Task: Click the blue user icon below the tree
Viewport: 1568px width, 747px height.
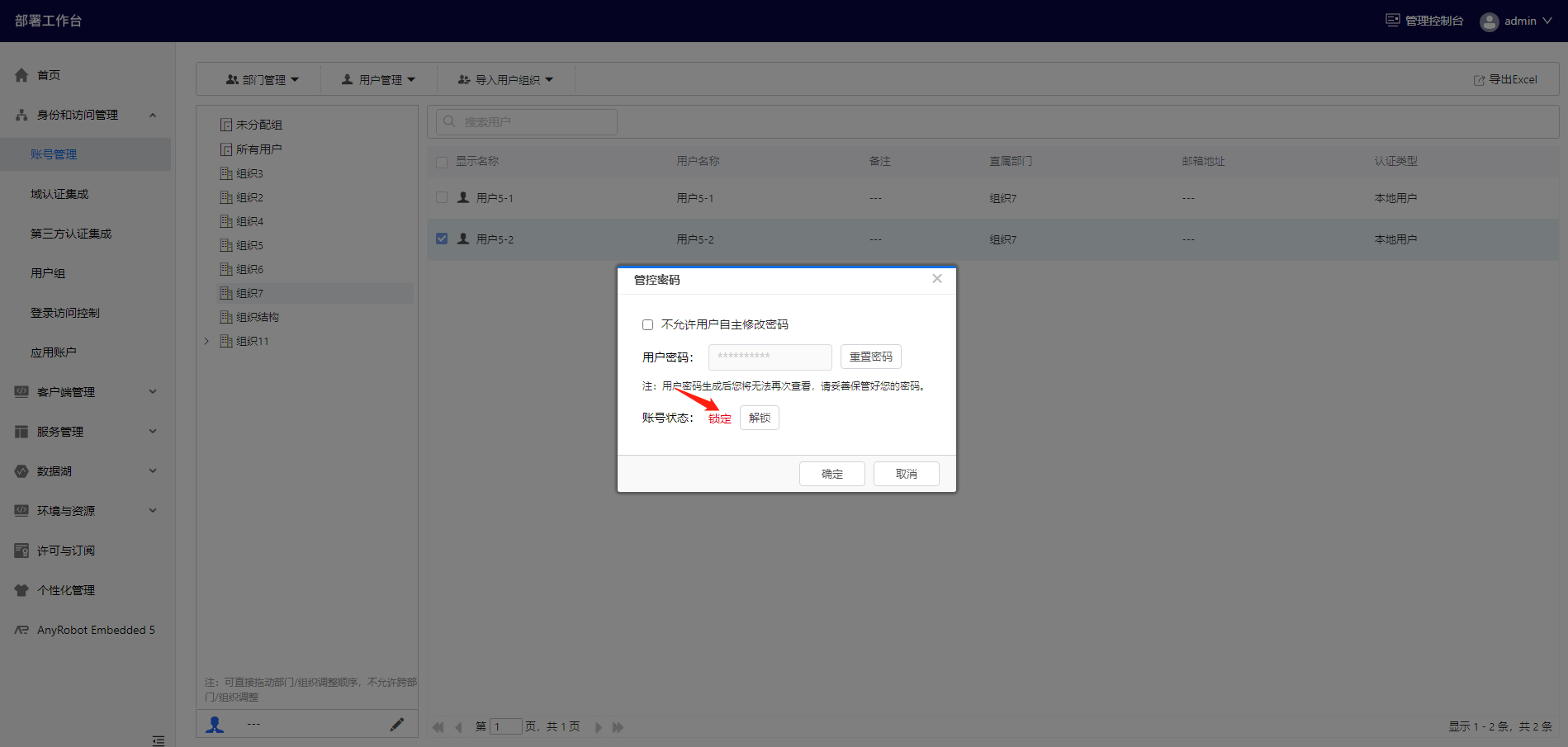Action: (x=215, y=724)
